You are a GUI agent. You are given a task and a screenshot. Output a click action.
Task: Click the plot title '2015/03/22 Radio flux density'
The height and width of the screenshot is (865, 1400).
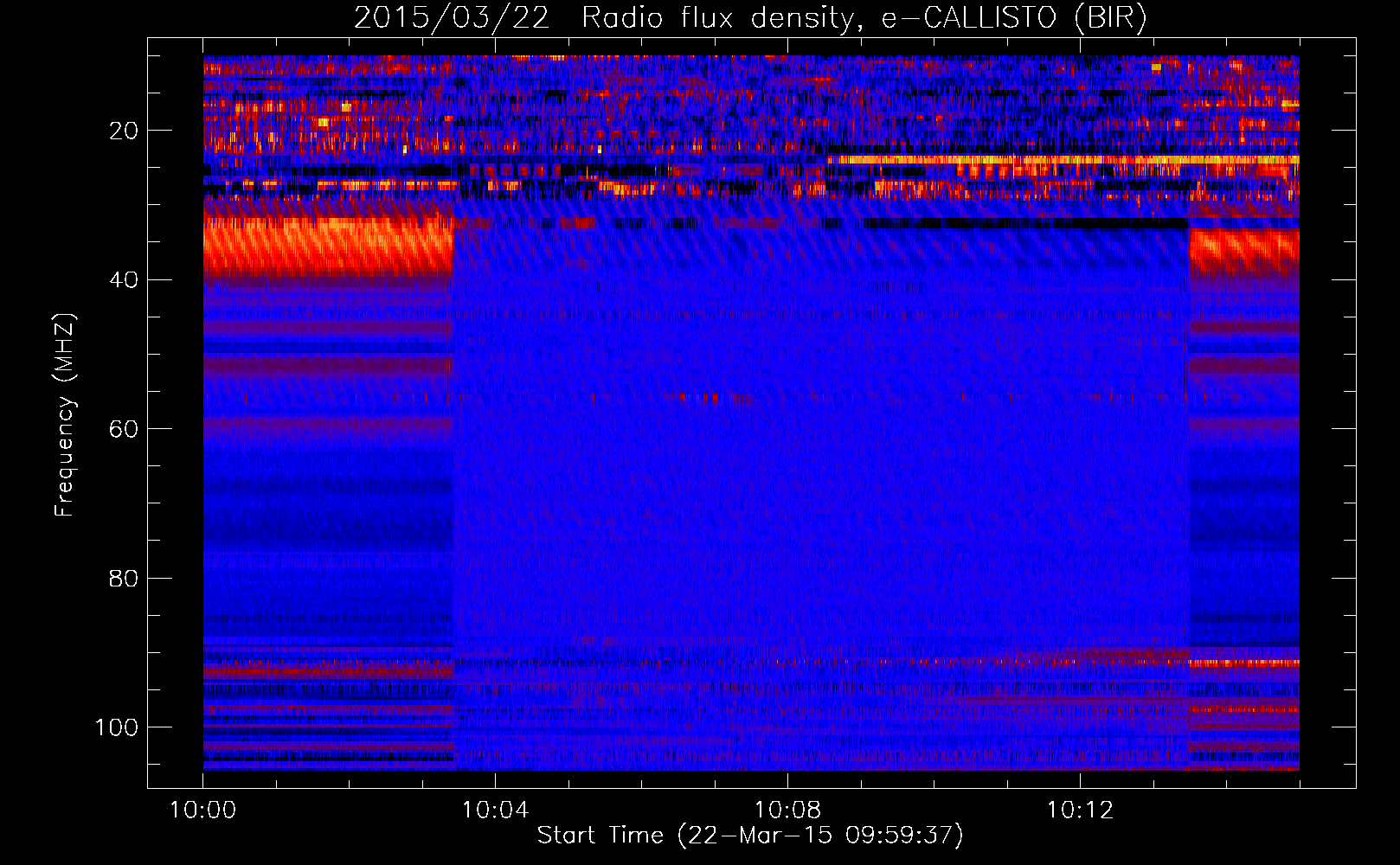click(x=604, y=18)
